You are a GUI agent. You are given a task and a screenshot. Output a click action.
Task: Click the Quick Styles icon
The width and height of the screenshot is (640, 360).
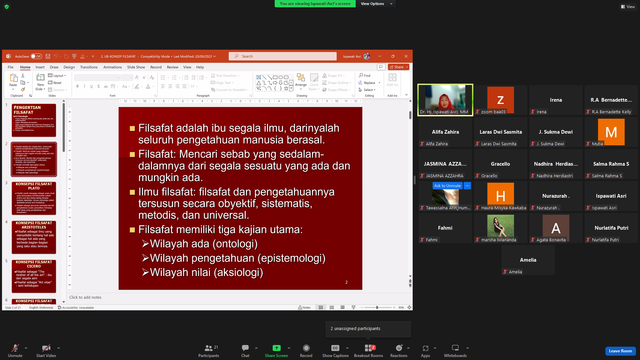coord(314,78)
